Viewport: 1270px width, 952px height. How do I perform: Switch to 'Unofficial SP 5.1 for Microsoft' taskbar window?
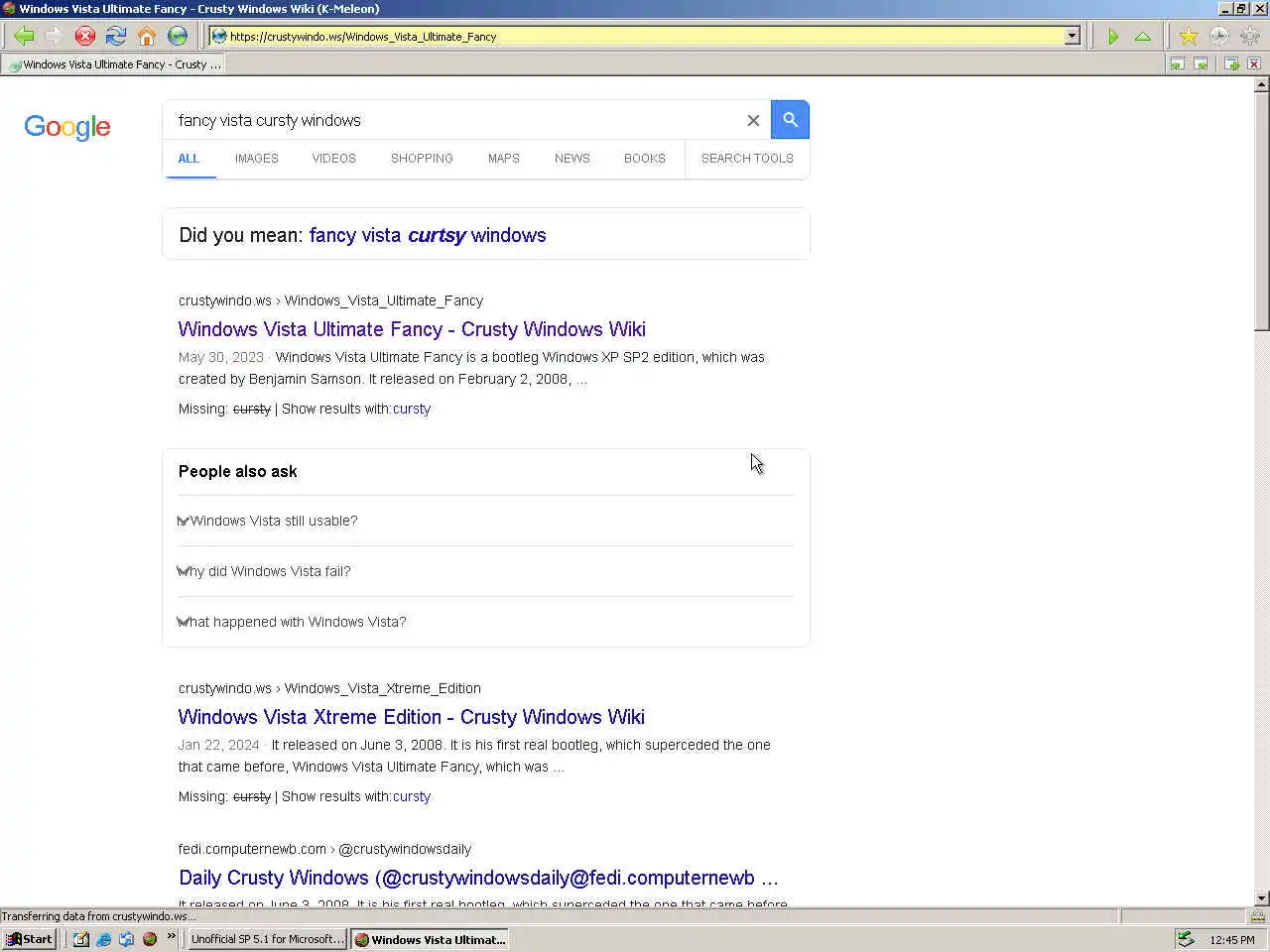pyautogui.click(x=268, y=939)
